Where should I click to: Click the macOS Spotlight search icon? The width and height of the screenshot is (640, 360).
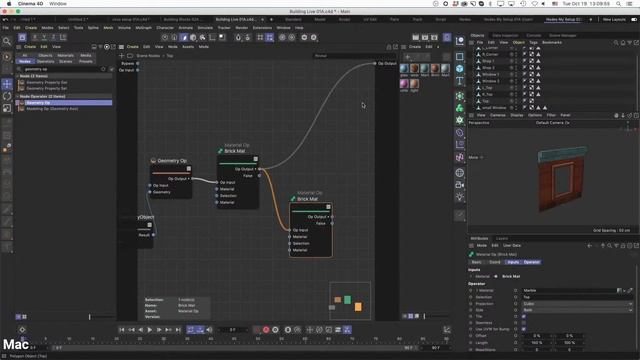click(619, 4)
